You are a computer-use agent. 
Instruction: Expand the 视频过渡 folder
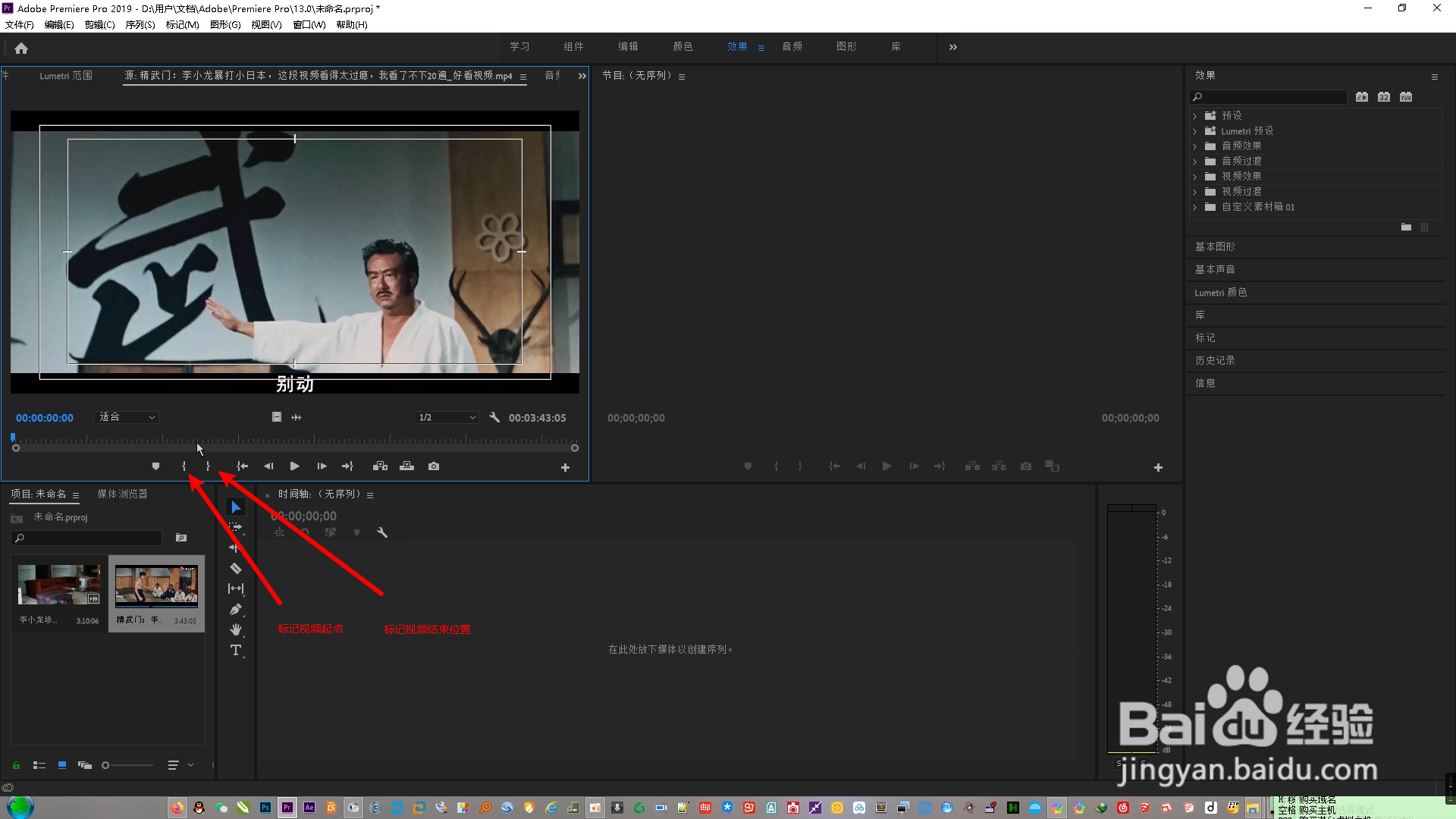pos(1195,192)
